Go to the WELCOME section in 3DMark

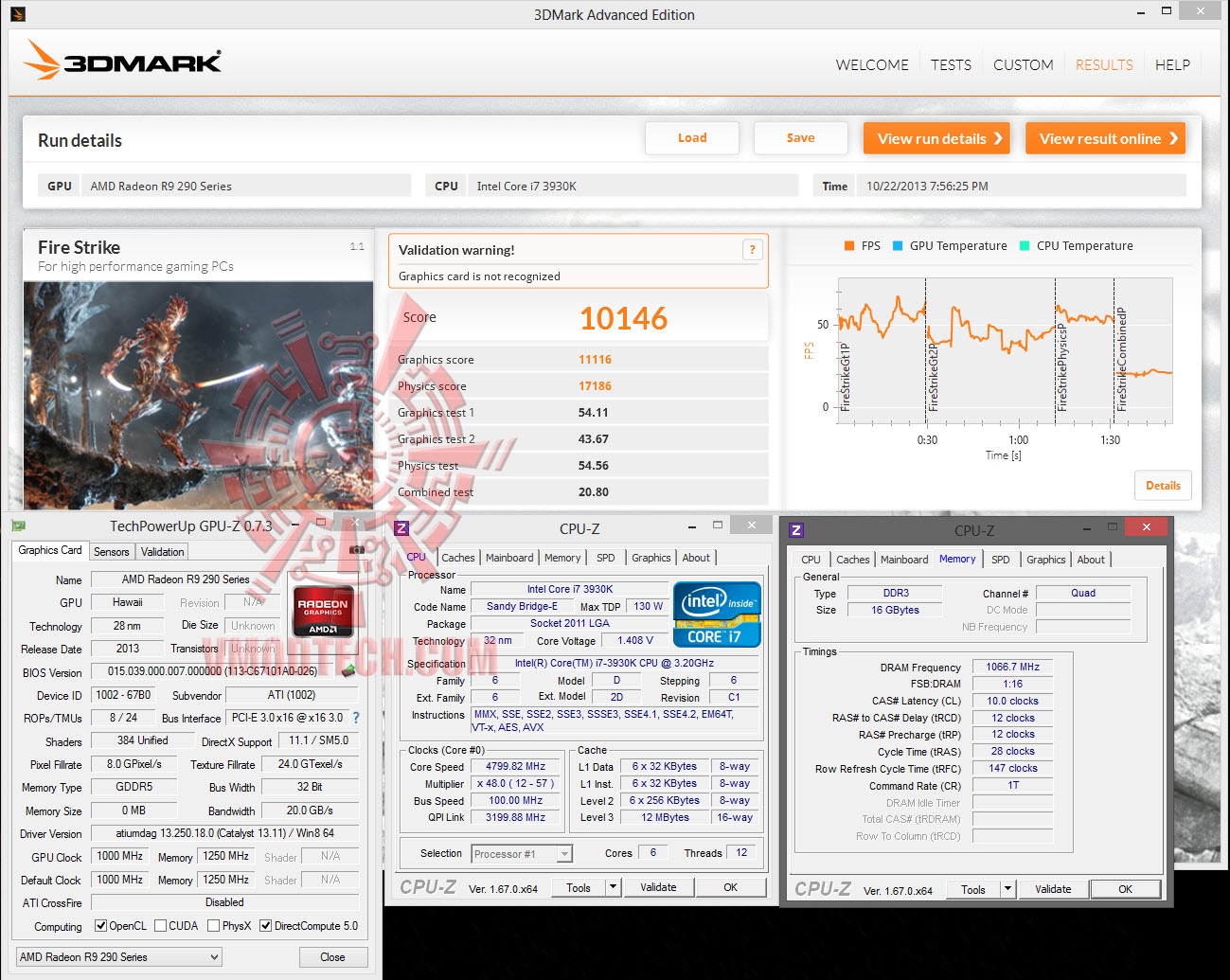[x=872, y=65]
